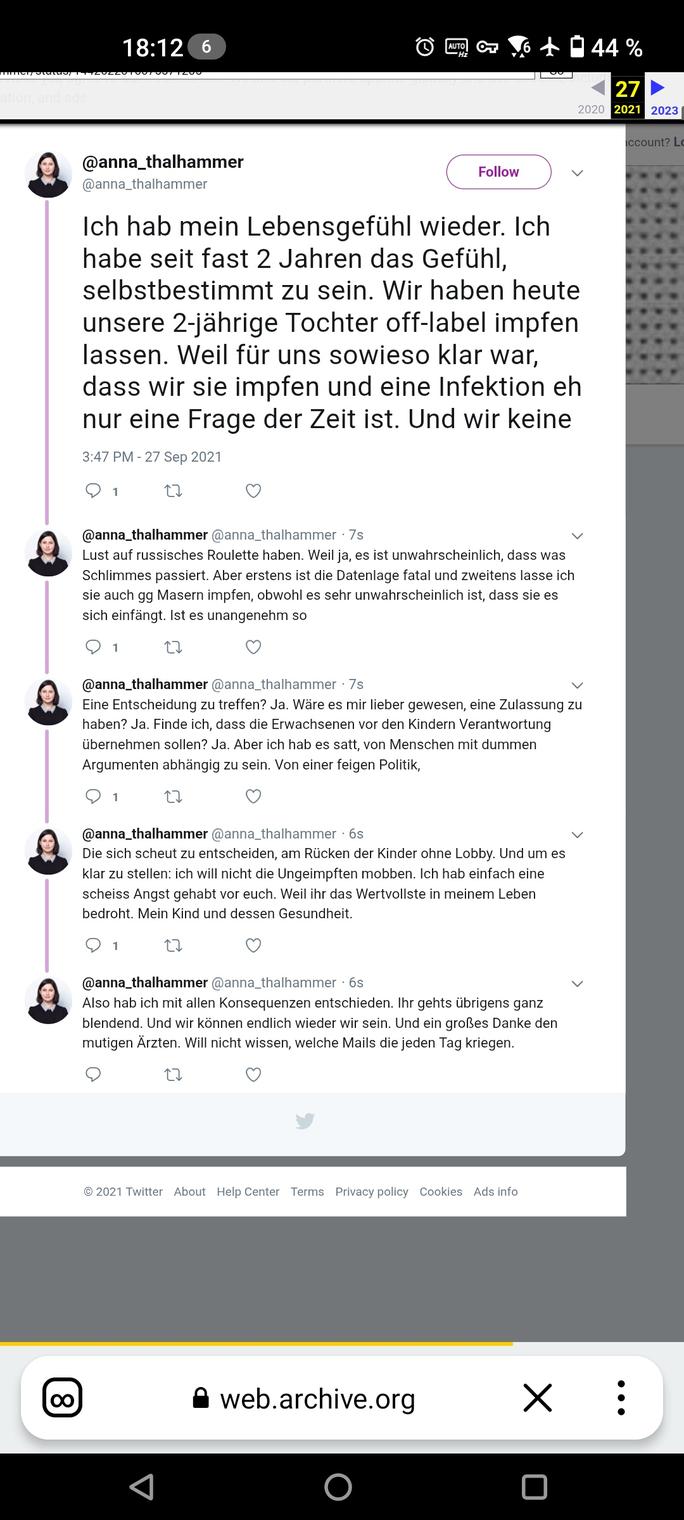Open options chevron on 'Also hab ich' reply
Image resolution: width=684 pixels, height=1520 pixels.
(x=577, y=984)
